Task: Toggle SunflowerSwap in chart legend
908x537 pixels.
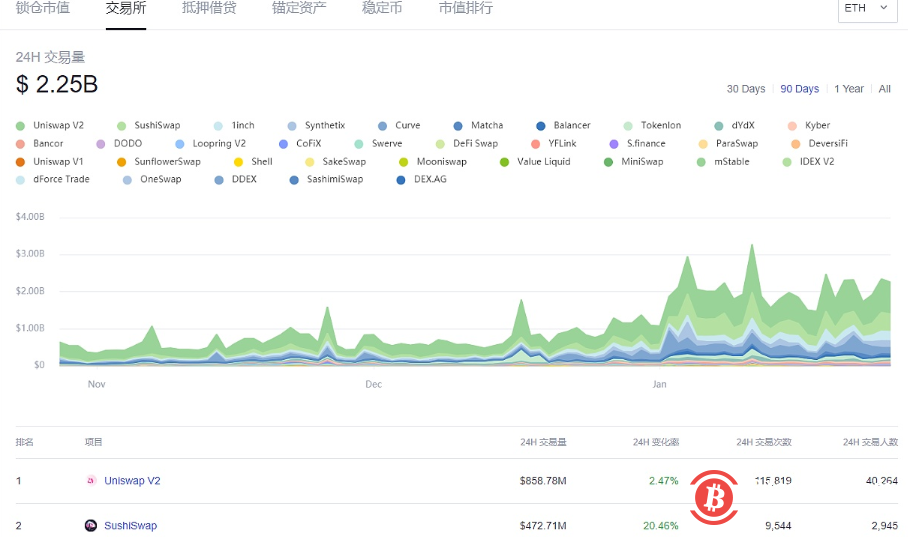Action: coord(159,162)
